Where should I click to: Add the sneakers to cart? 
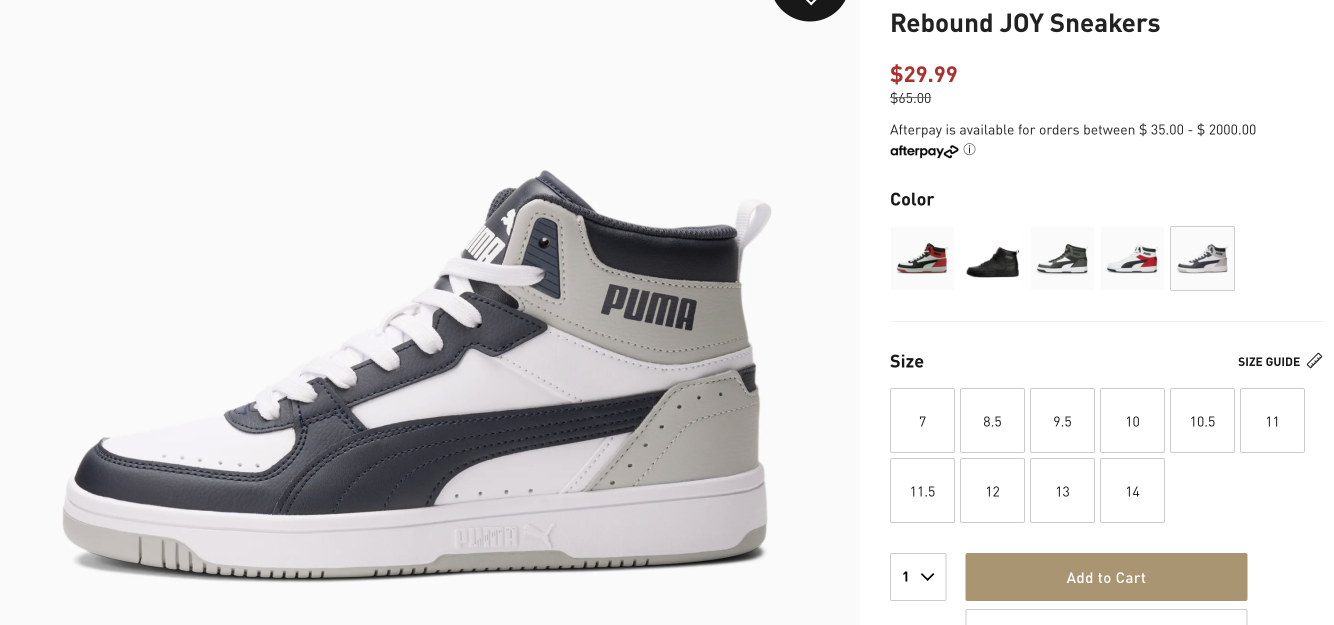[1106, 577]
